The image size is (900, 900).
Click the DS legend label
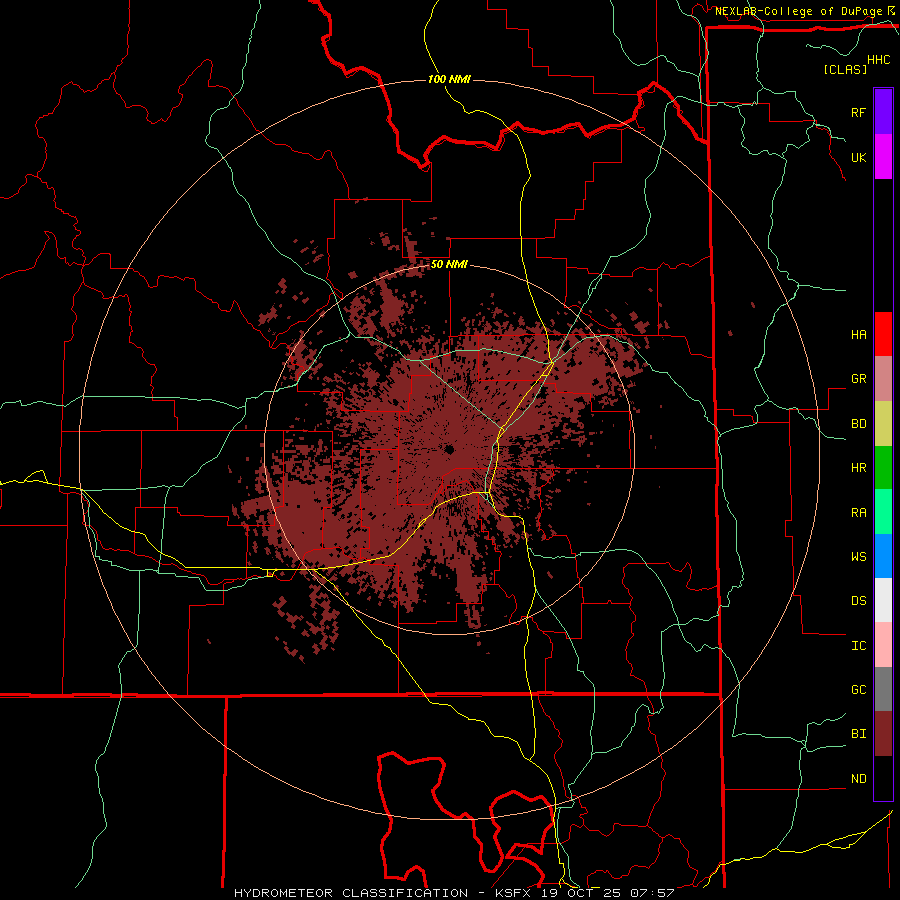[858, 600]
